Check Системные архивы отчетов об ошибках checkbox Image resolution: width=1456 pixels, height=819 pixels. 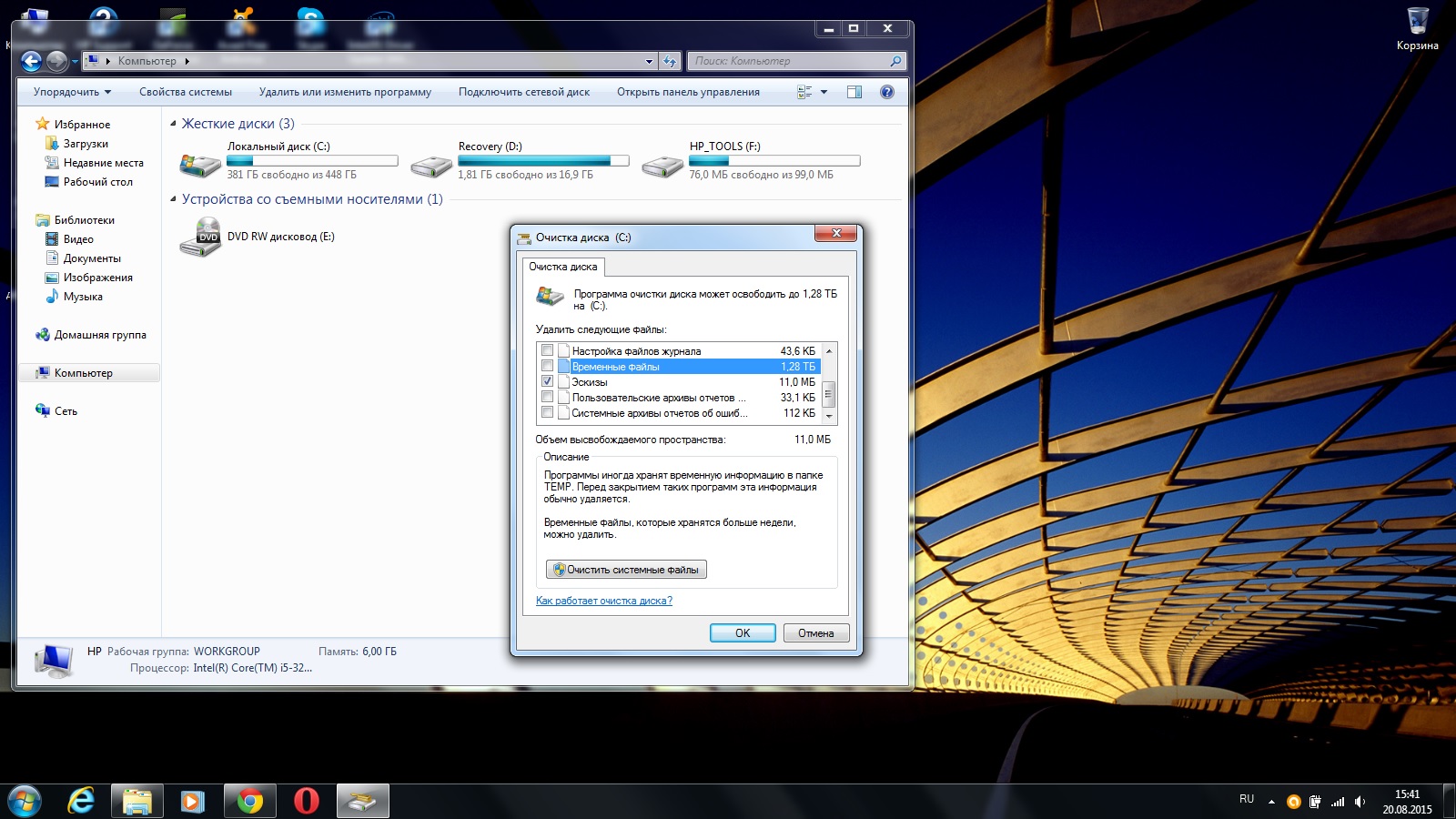(x=547, y=412)
